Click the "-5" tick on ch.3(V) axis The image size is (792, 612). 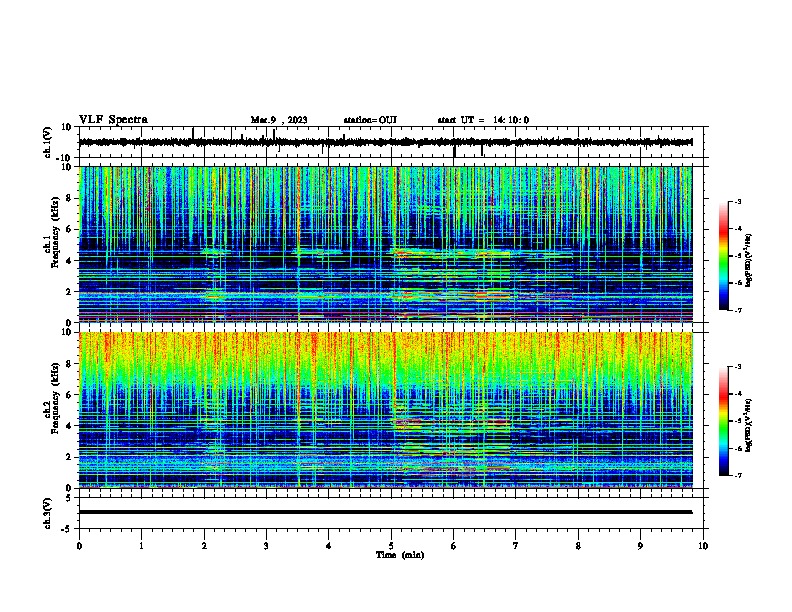(x=66, y=529)
